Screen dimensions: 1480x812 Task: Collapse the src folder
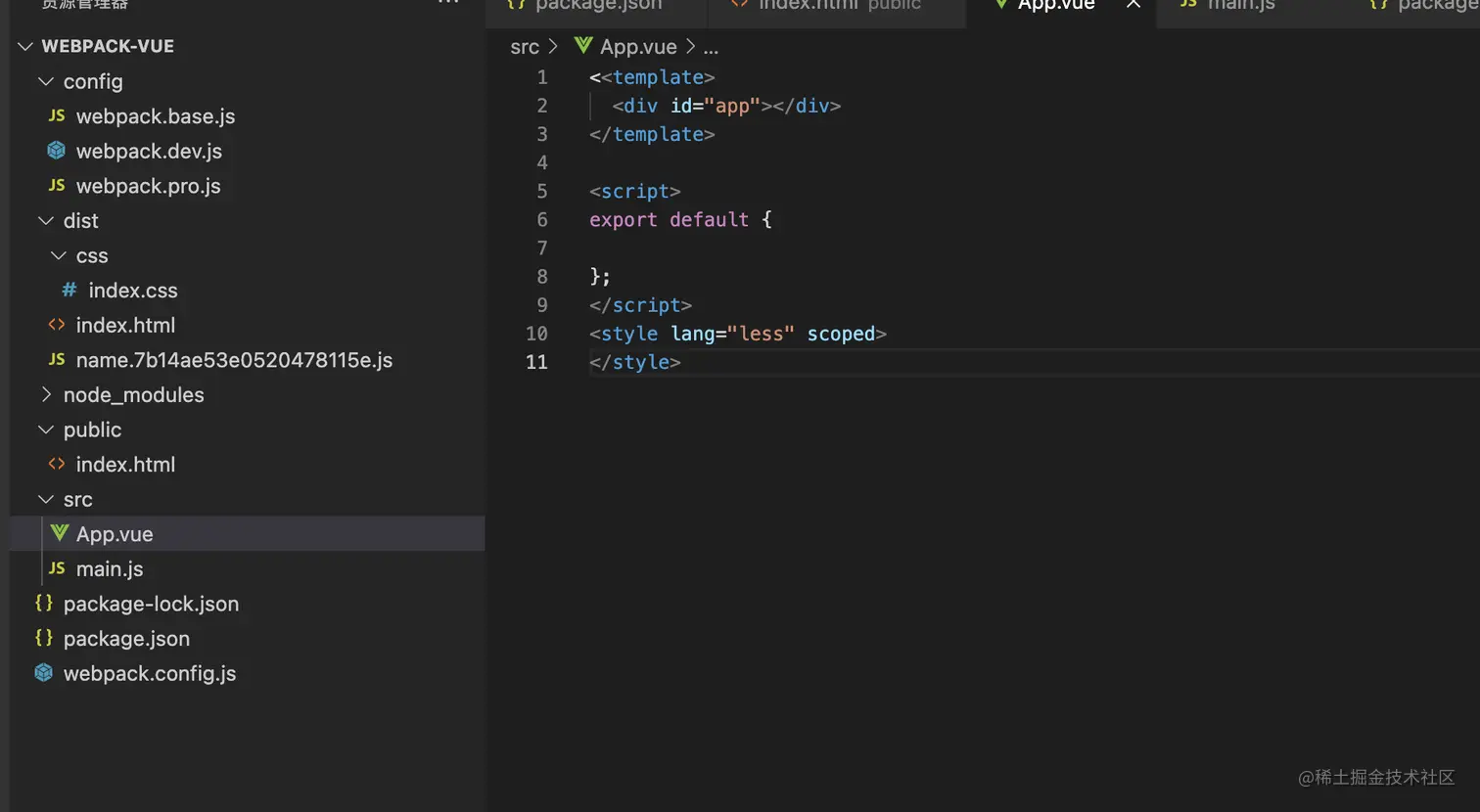pyautogui.click(x=46, y=499)
